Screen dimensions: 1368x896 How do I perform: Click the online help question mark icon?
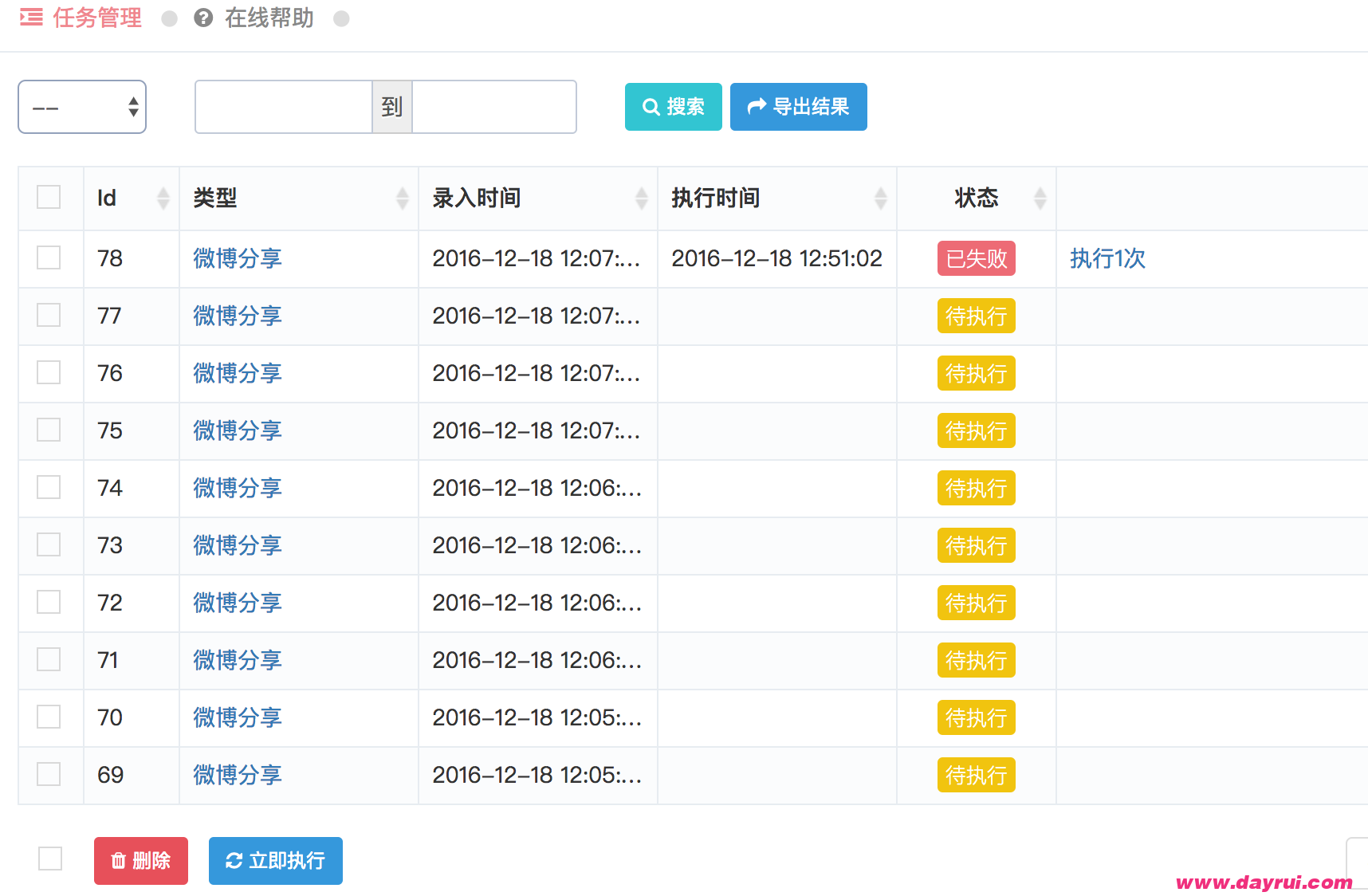(x=203, y=18)
